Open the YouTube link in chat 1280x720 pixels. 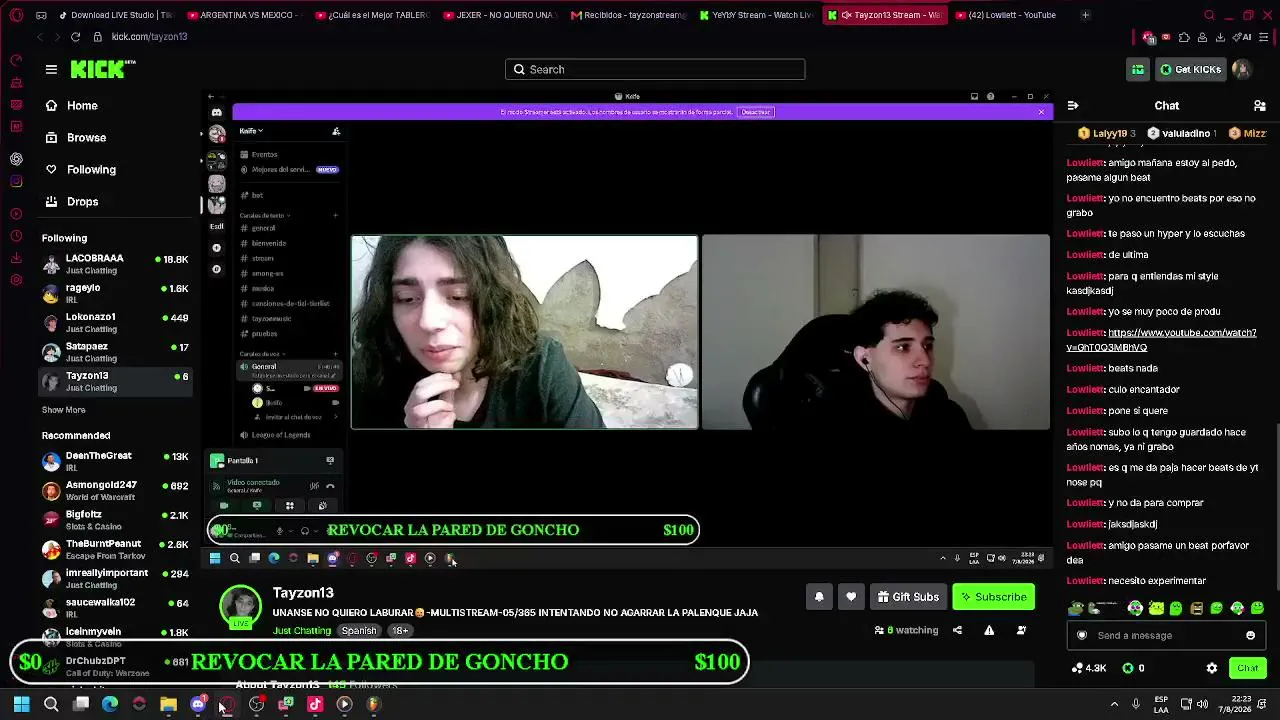1161,340
